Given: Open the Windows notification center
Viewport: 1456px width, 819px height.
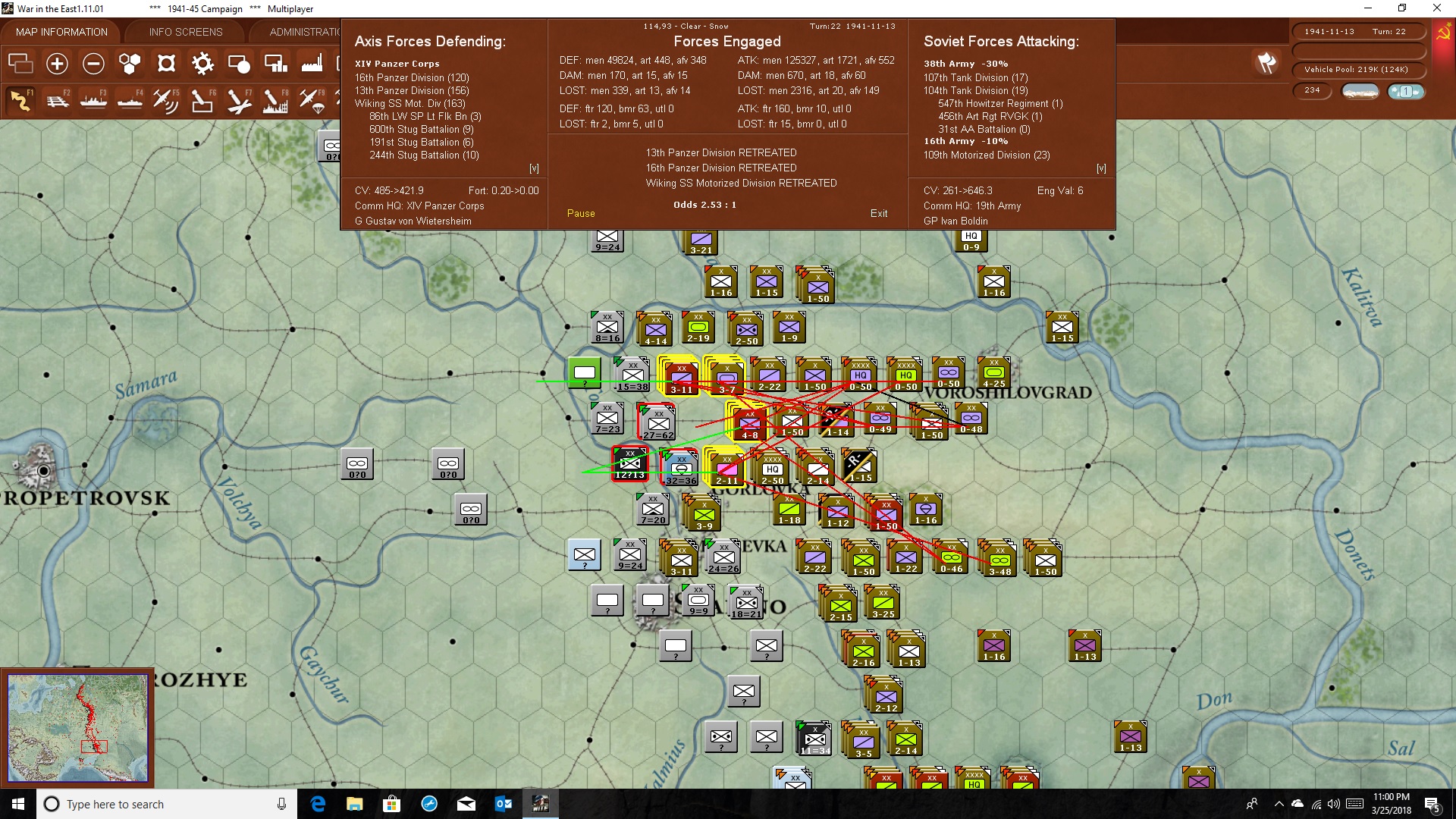Looking at the screenshot, I should pyautogui.click(x=1432, y=805).
